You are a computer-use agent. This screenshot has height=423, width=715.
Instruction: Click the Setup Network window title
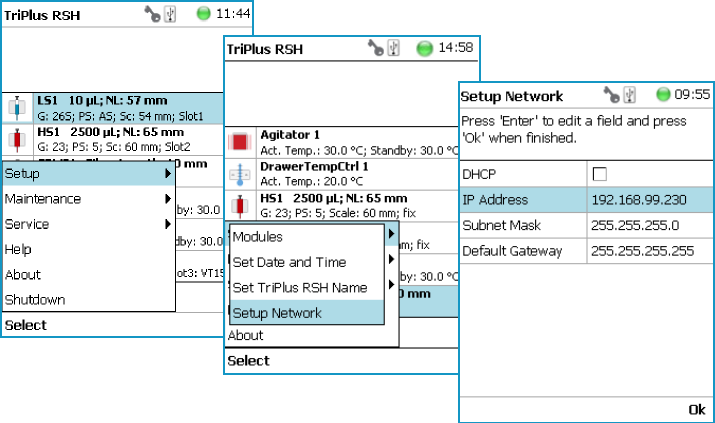(x=512, y=96)
